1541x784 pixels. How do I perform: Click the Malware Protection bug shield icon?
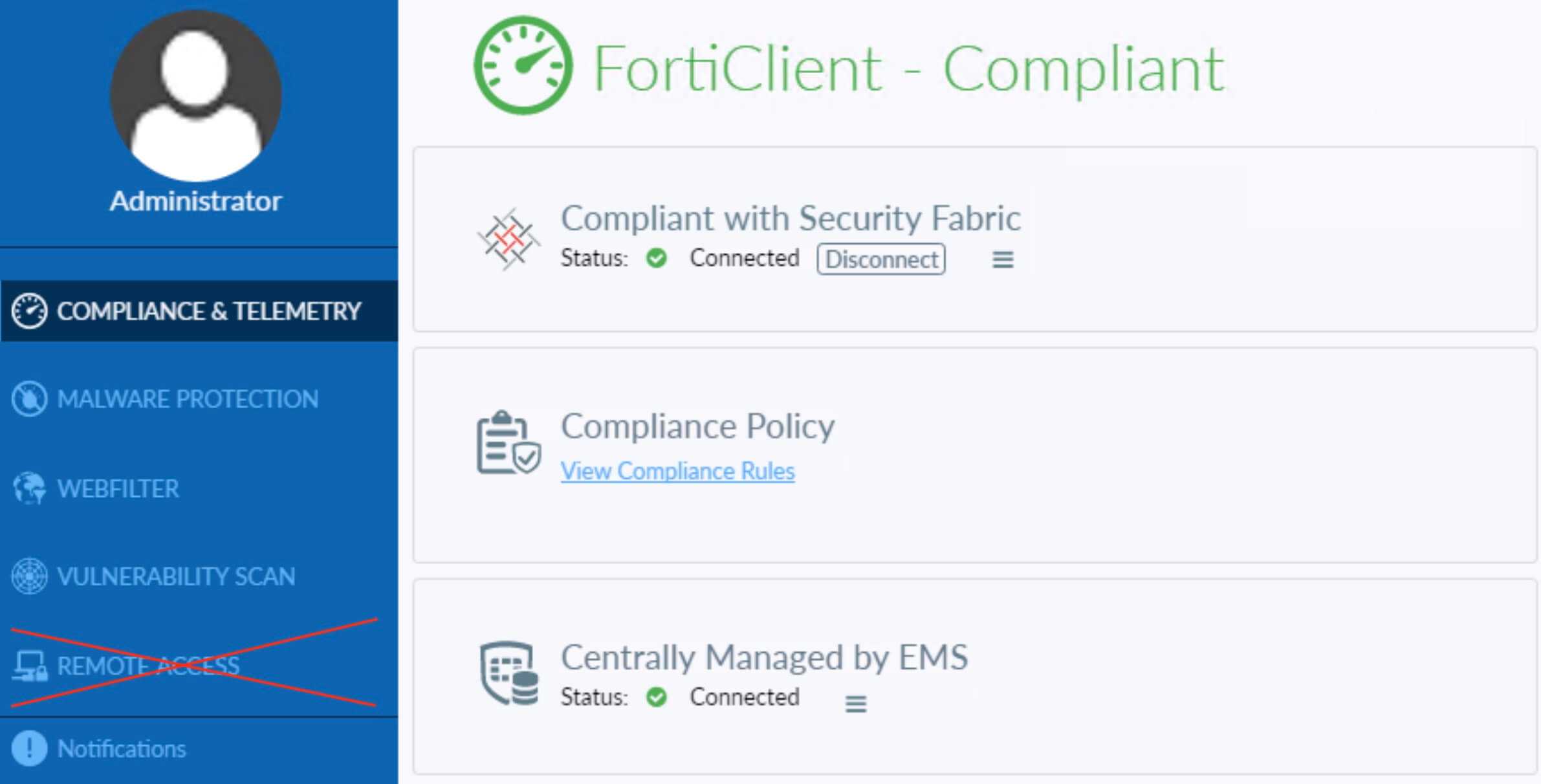click(29, 399)
